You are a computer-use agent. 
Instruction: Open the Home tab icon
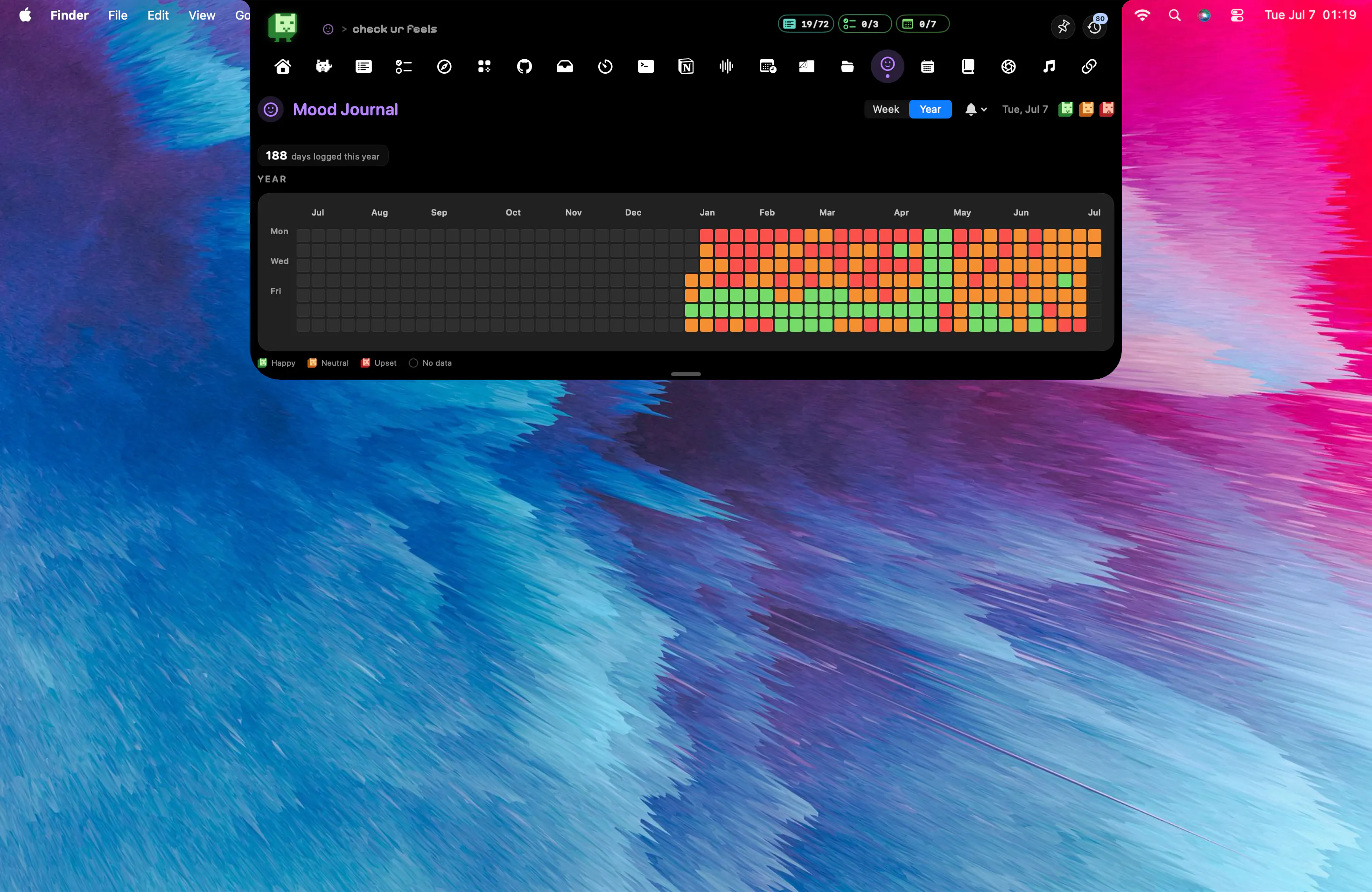coord(282,66)
